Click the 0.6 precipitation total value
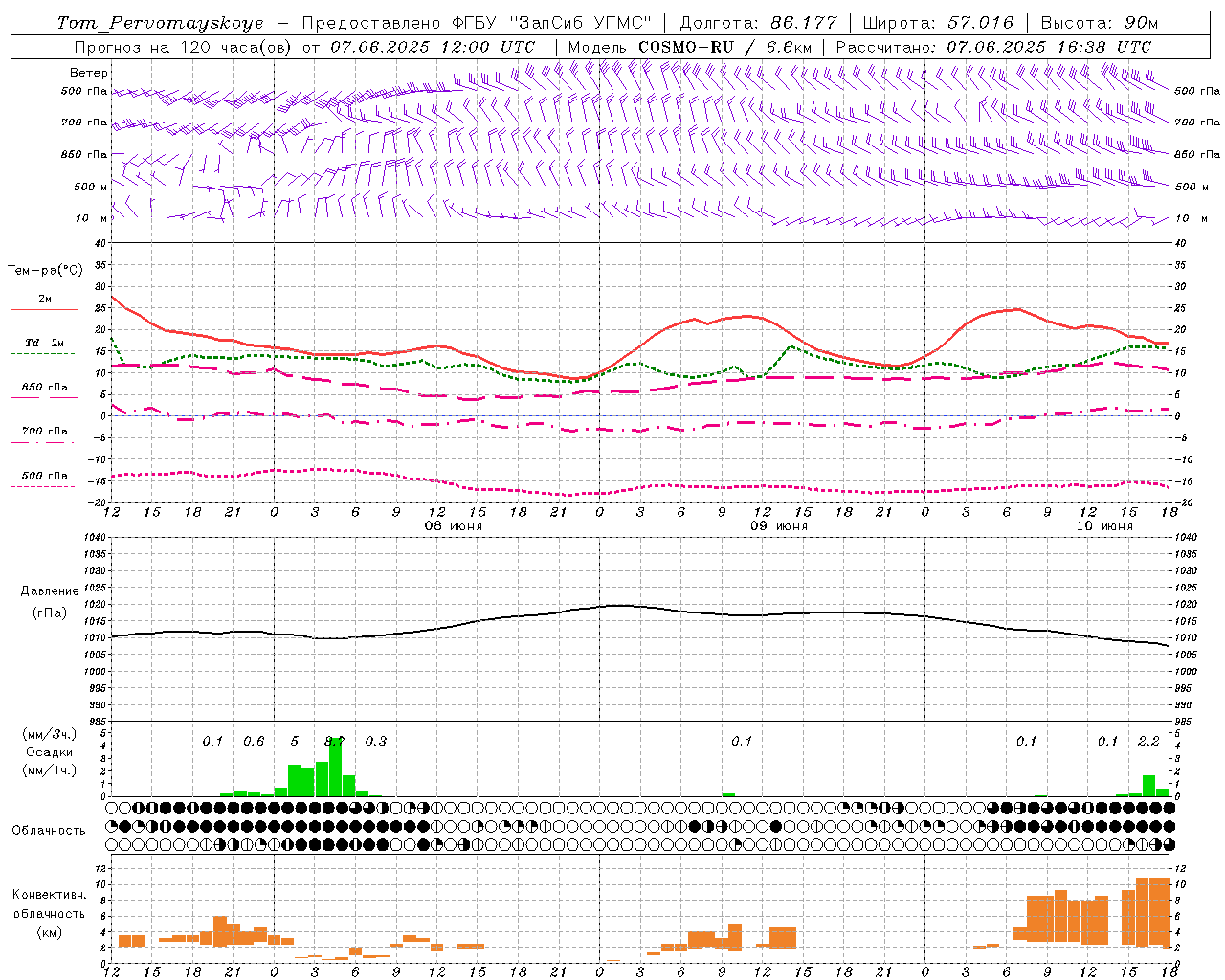1225x980 pixels. click(x=254, y=742)
